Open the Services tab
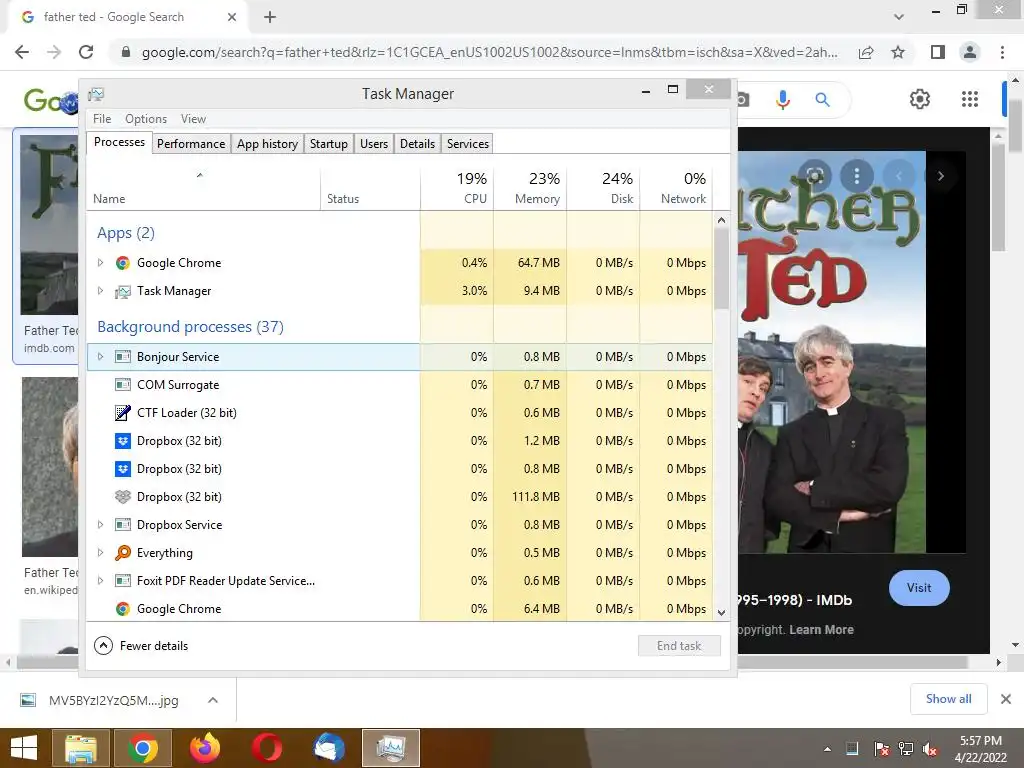Viewport: 1024px width, 768px height. 468,144
